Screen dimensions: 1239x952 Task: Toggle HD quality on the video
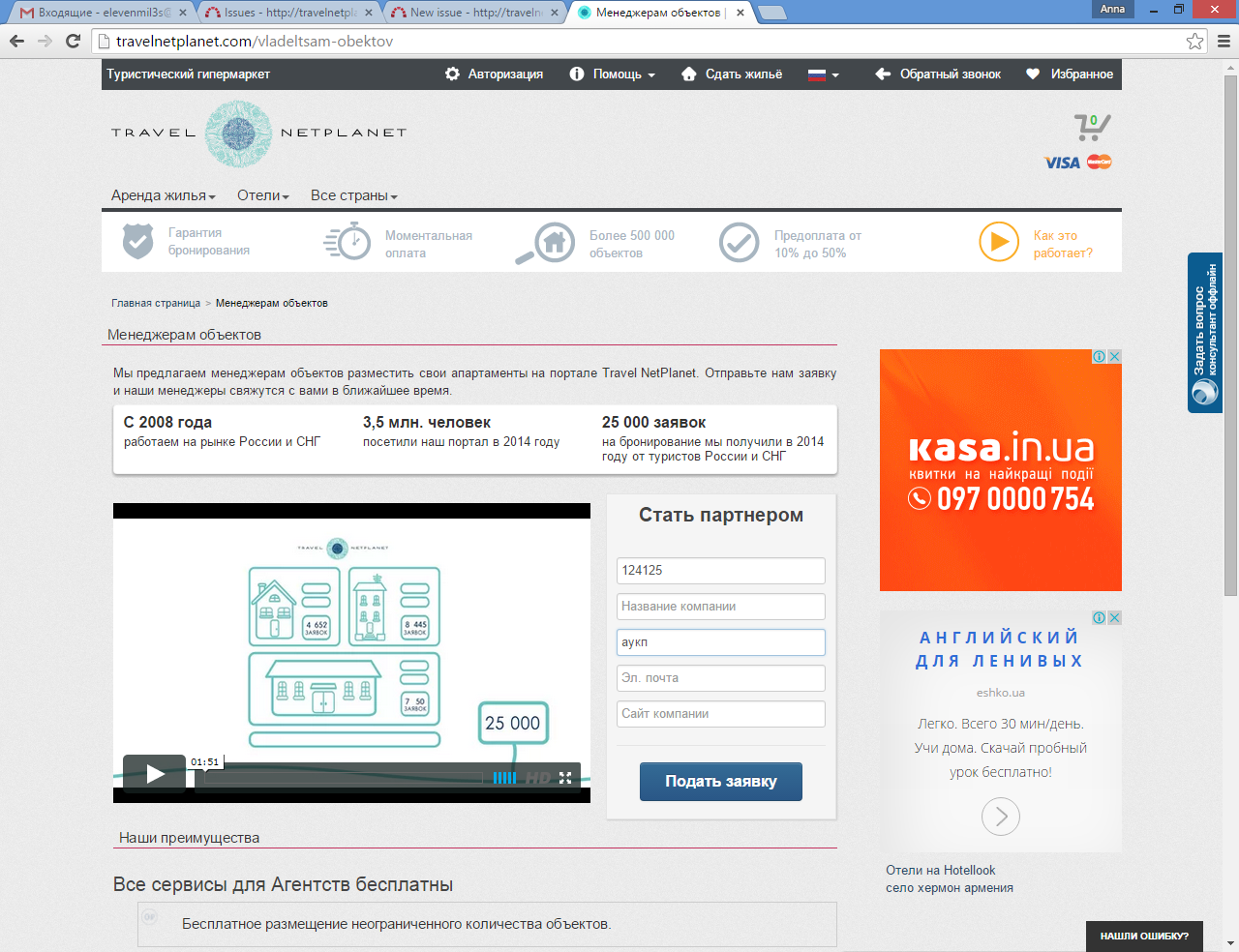537,778
